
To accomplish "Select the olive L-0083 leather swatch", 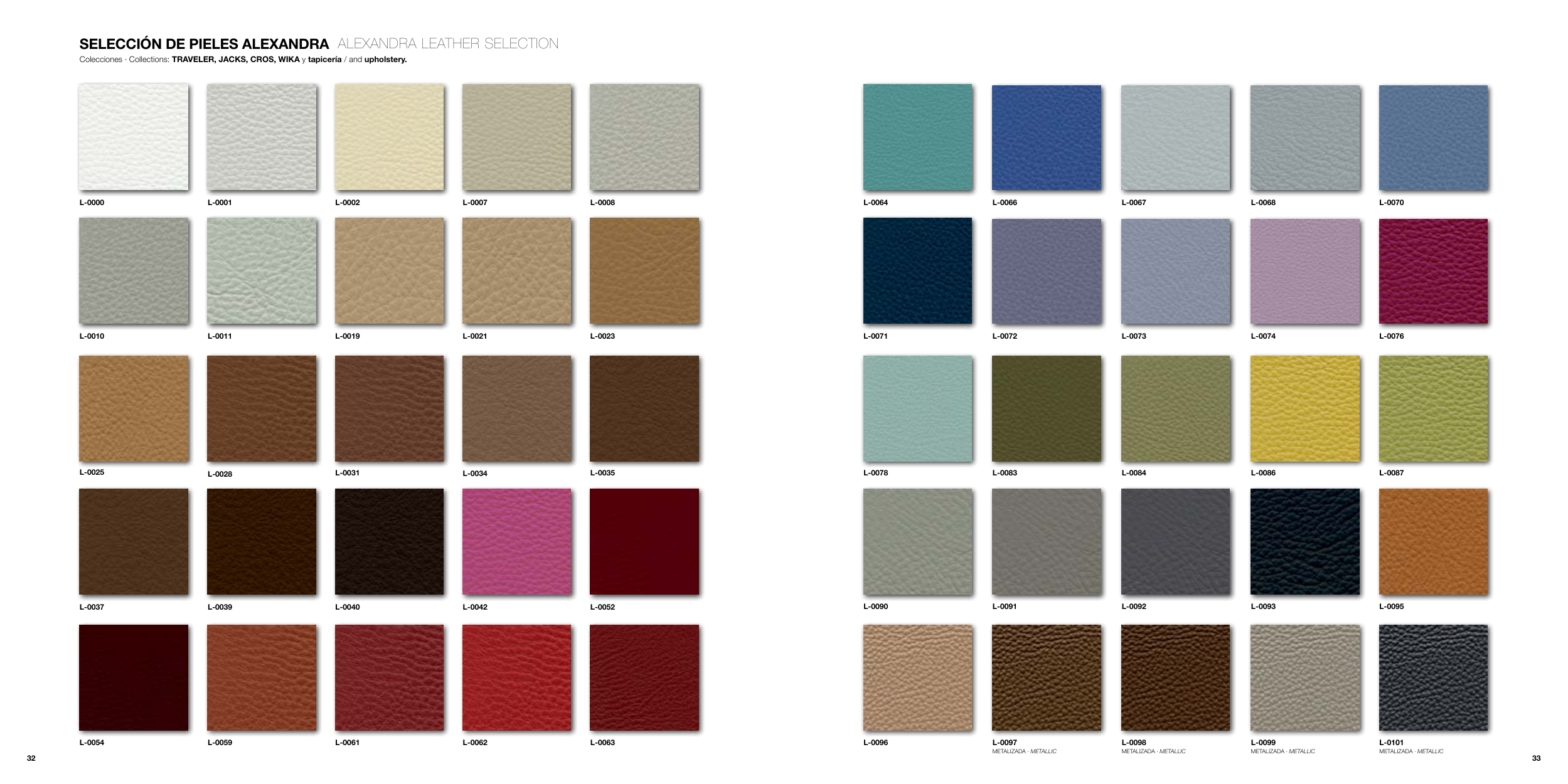I will click(1046, 408).
